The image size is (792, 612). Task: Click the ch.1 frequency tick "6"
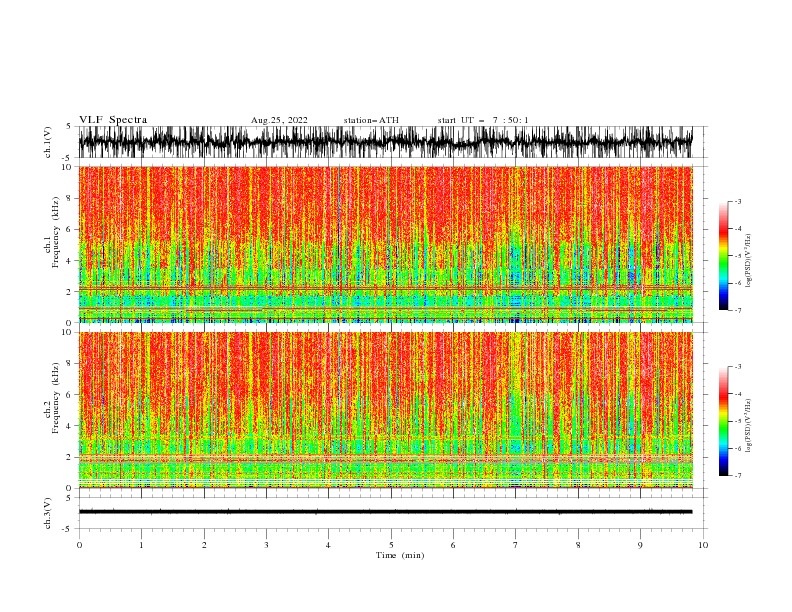tap(69, 230)
